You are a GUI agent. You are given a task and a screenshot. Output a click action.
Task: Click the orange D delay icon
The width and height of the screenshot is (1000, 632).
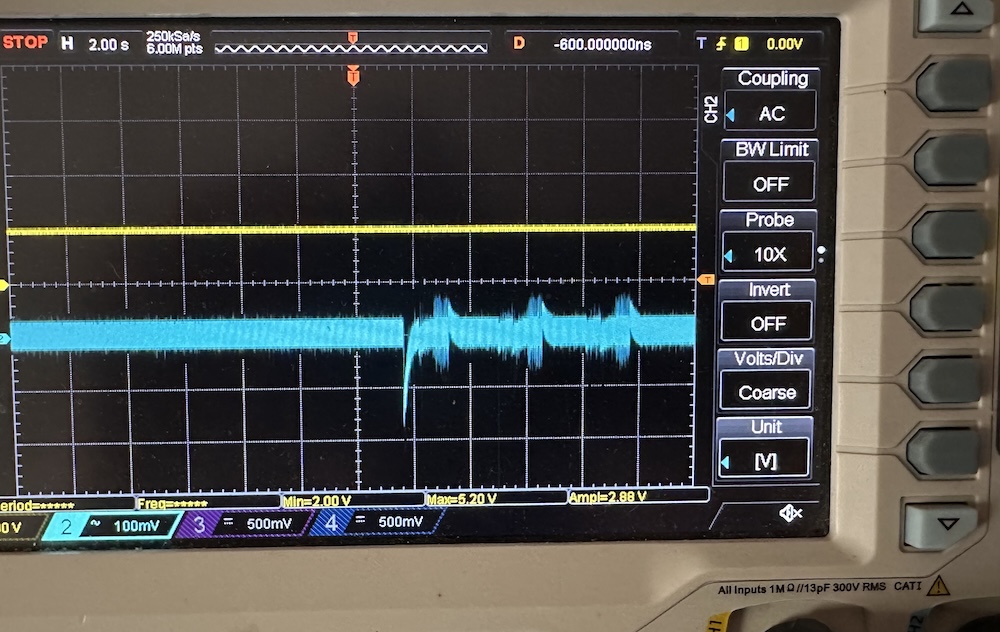pyautogui.click(x=519, y=43)
